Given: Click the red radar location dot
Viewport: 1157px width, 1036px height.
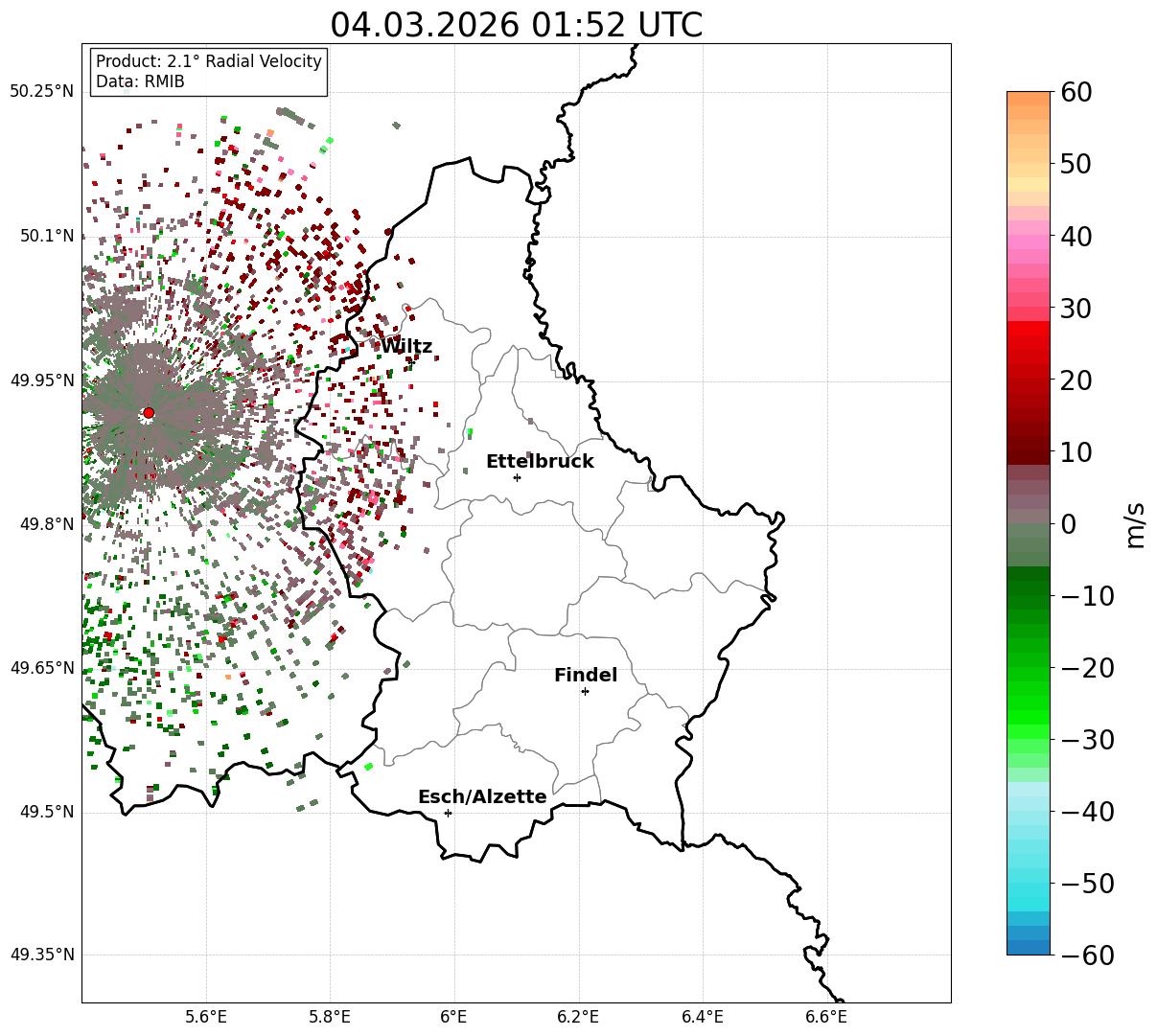Looking at the screenshot, I should 149,413.
